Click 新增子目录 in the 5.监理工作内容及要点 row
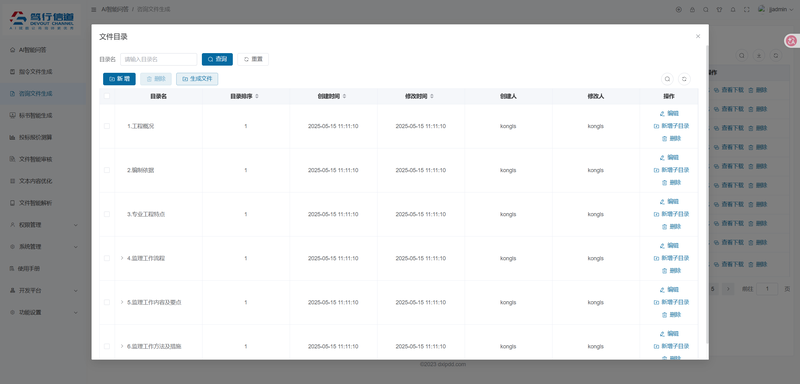 pos(671,302)
